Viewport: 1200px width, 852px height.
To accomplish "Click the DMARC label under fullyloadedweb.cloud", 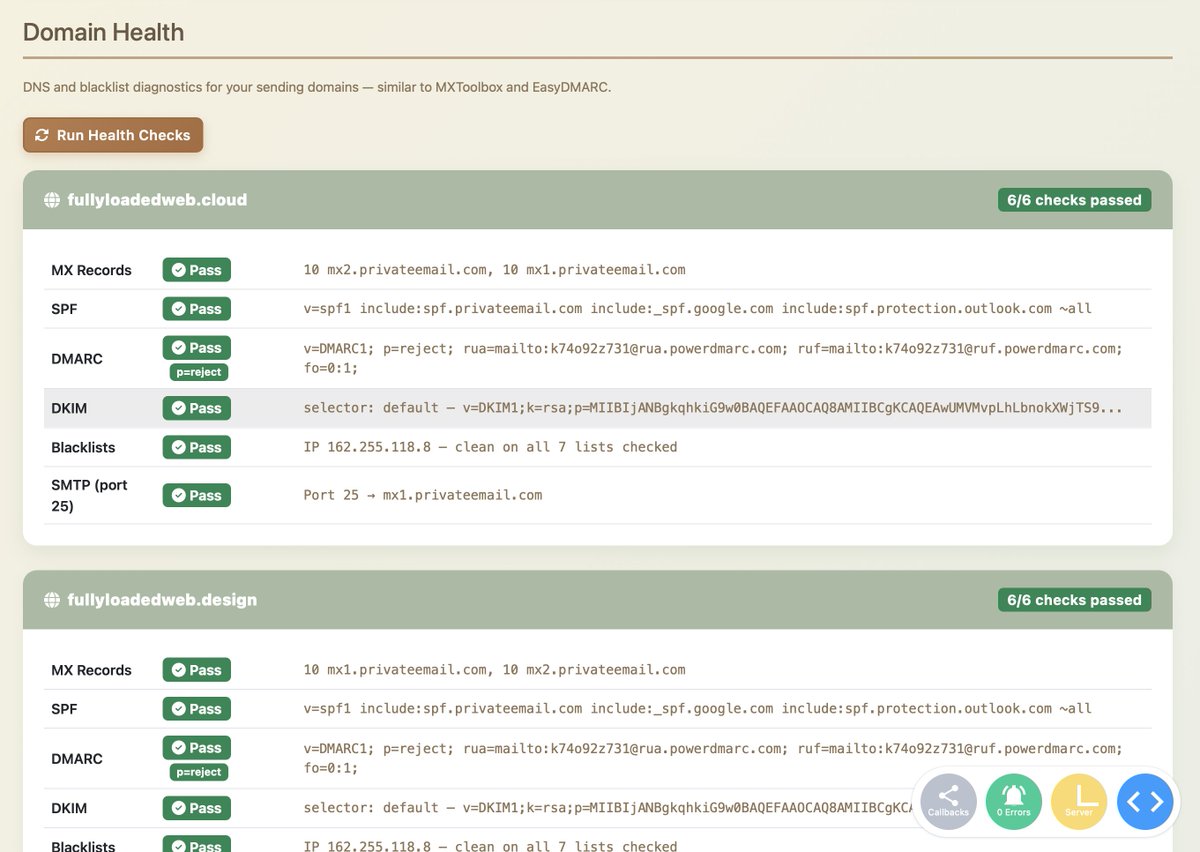I will pyautogui.click(x=77, y=358).
